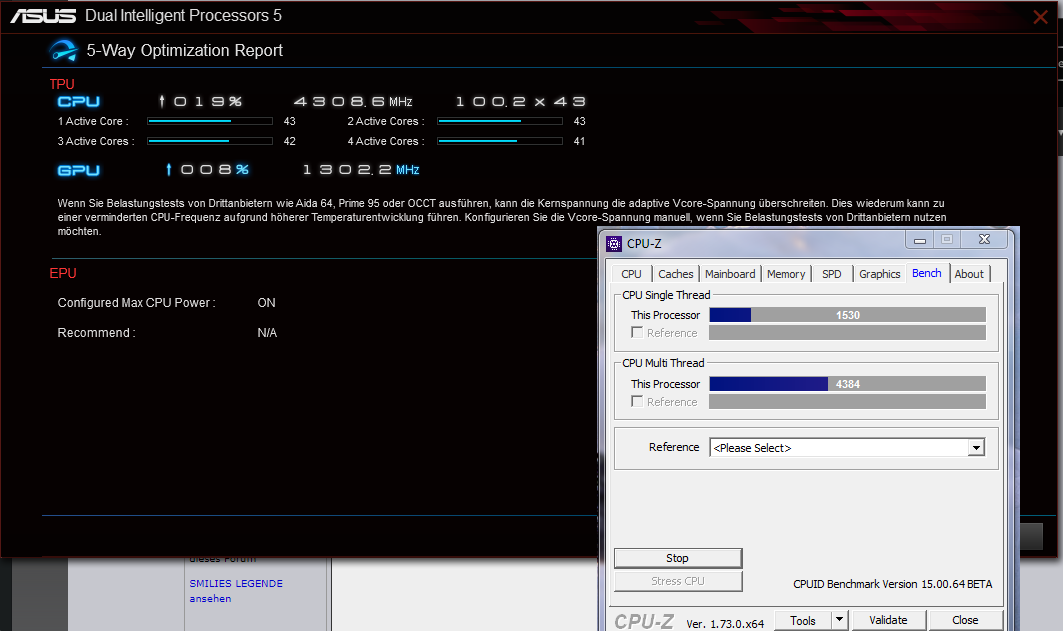Select the Bench tab

click(x=927, y=273)
